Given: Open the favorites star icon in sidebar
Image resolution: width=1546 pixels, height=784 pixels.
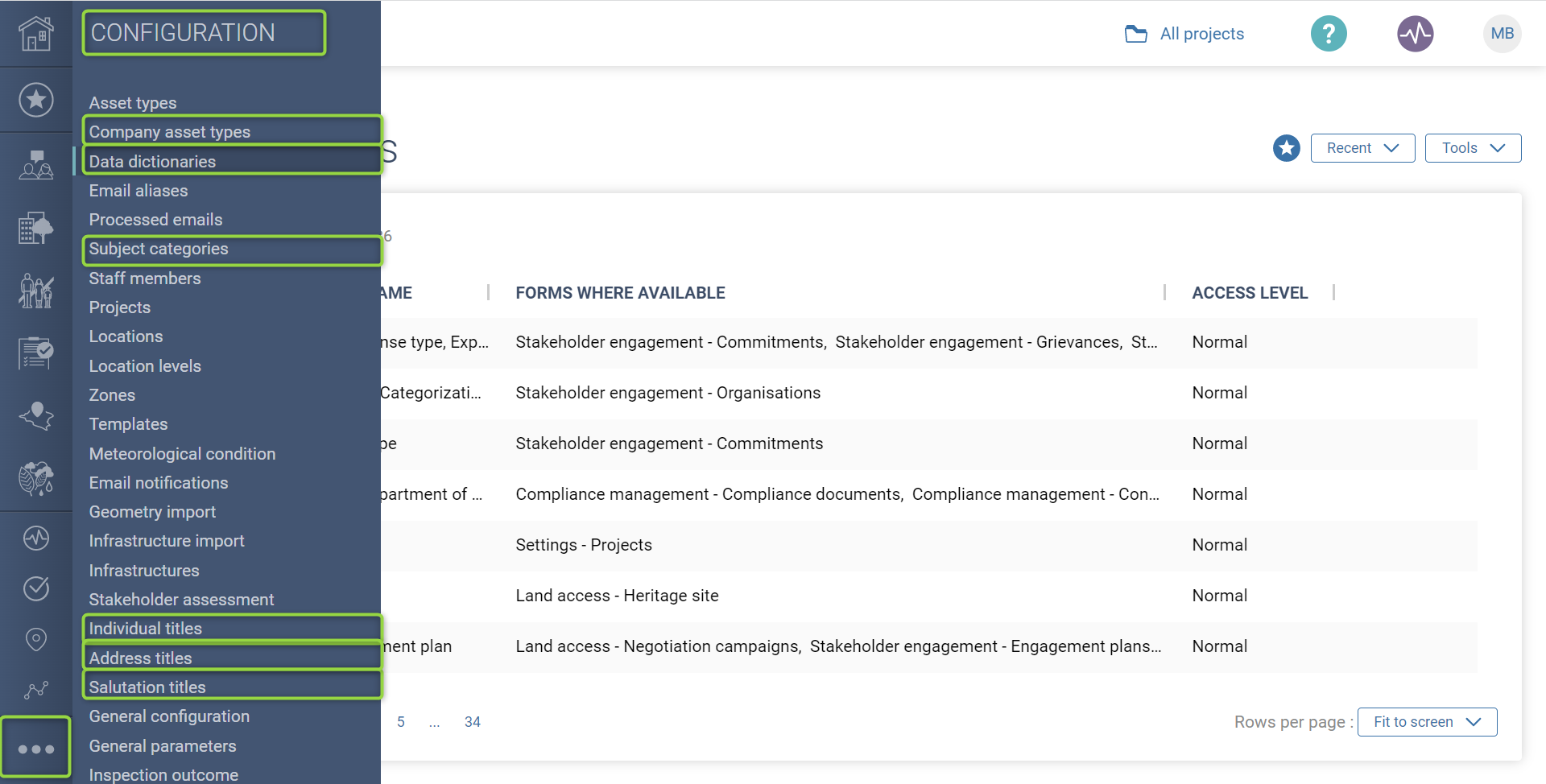Looking at the screenshot, I should coord(36,100).
